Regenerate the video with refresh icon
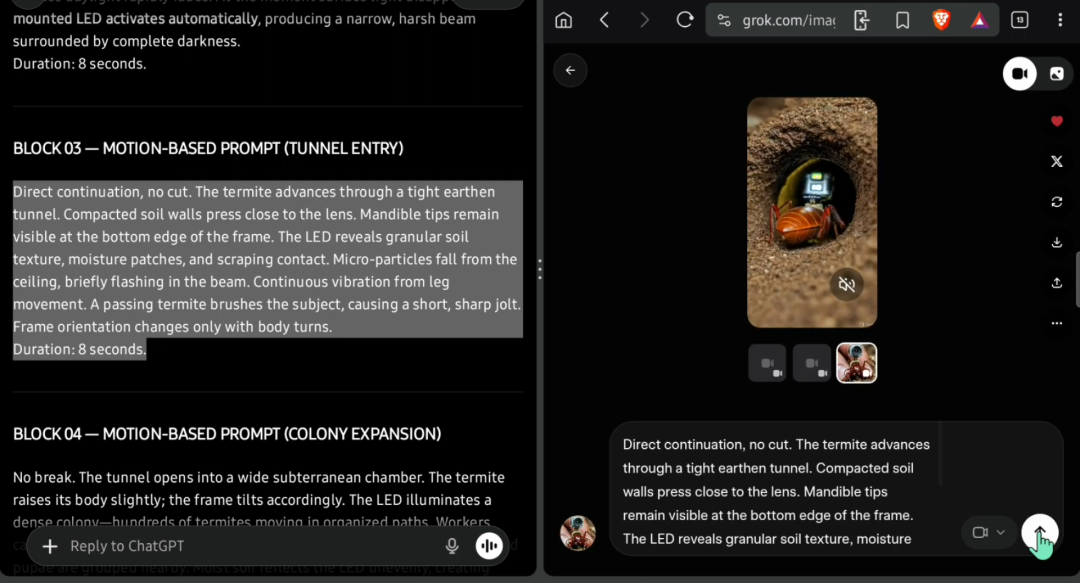Screen dimensions: 1080x583 click(x=1057, y=202)
